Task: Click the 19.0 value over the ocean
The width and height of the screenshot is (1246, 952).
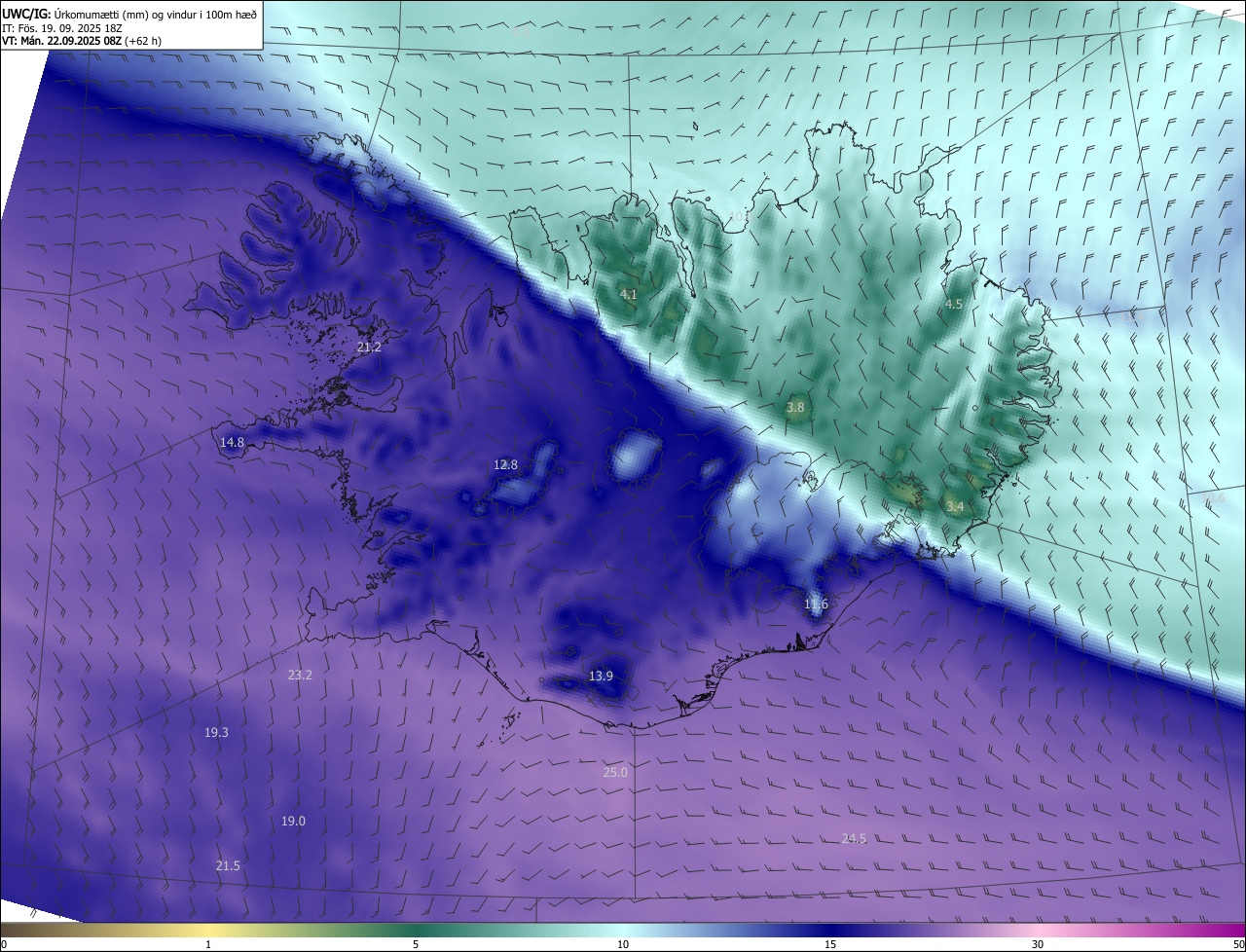Action: click(x=293, y=822)
